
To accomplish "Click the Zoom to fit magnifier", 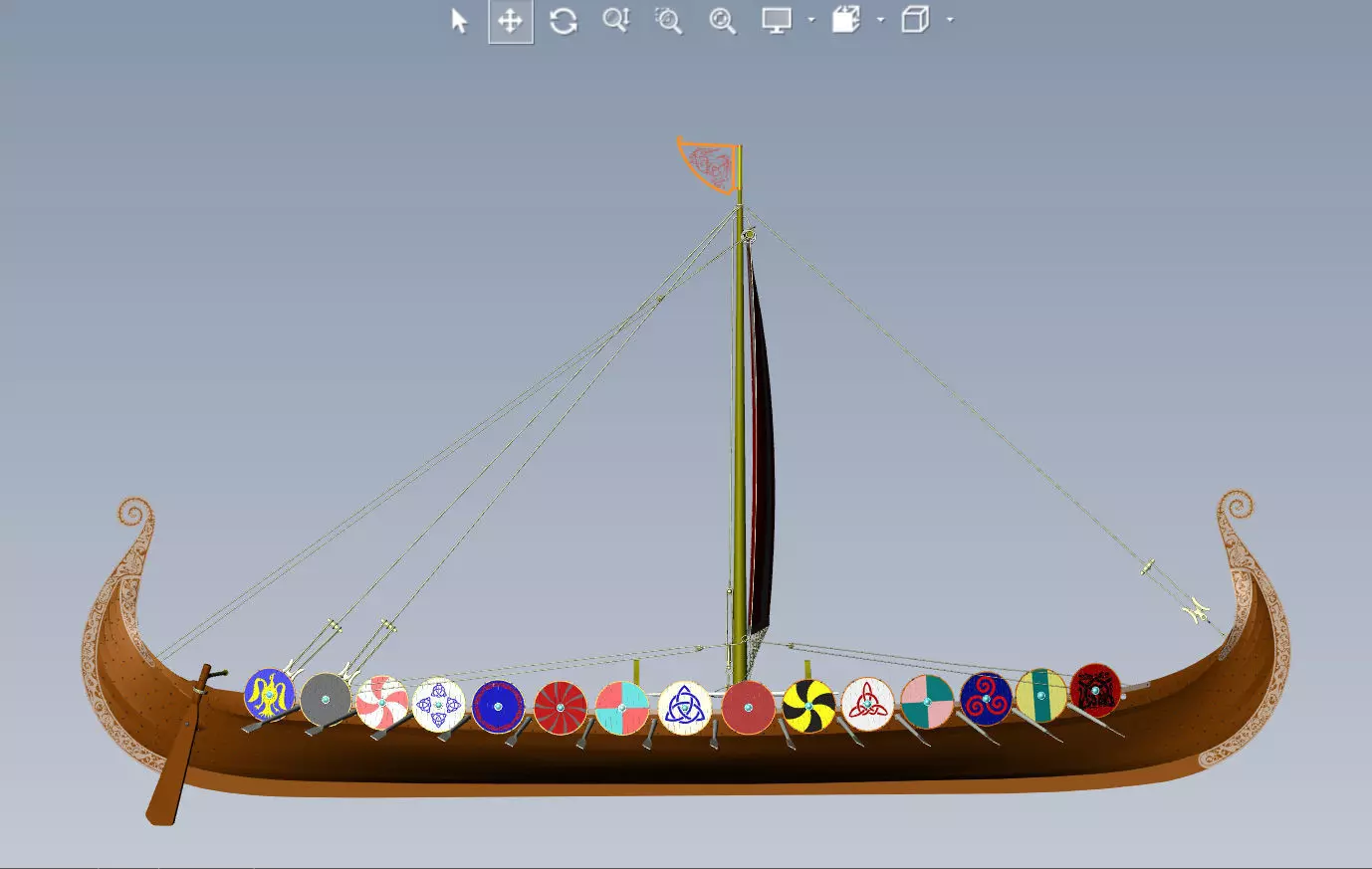I will [722, 21].
